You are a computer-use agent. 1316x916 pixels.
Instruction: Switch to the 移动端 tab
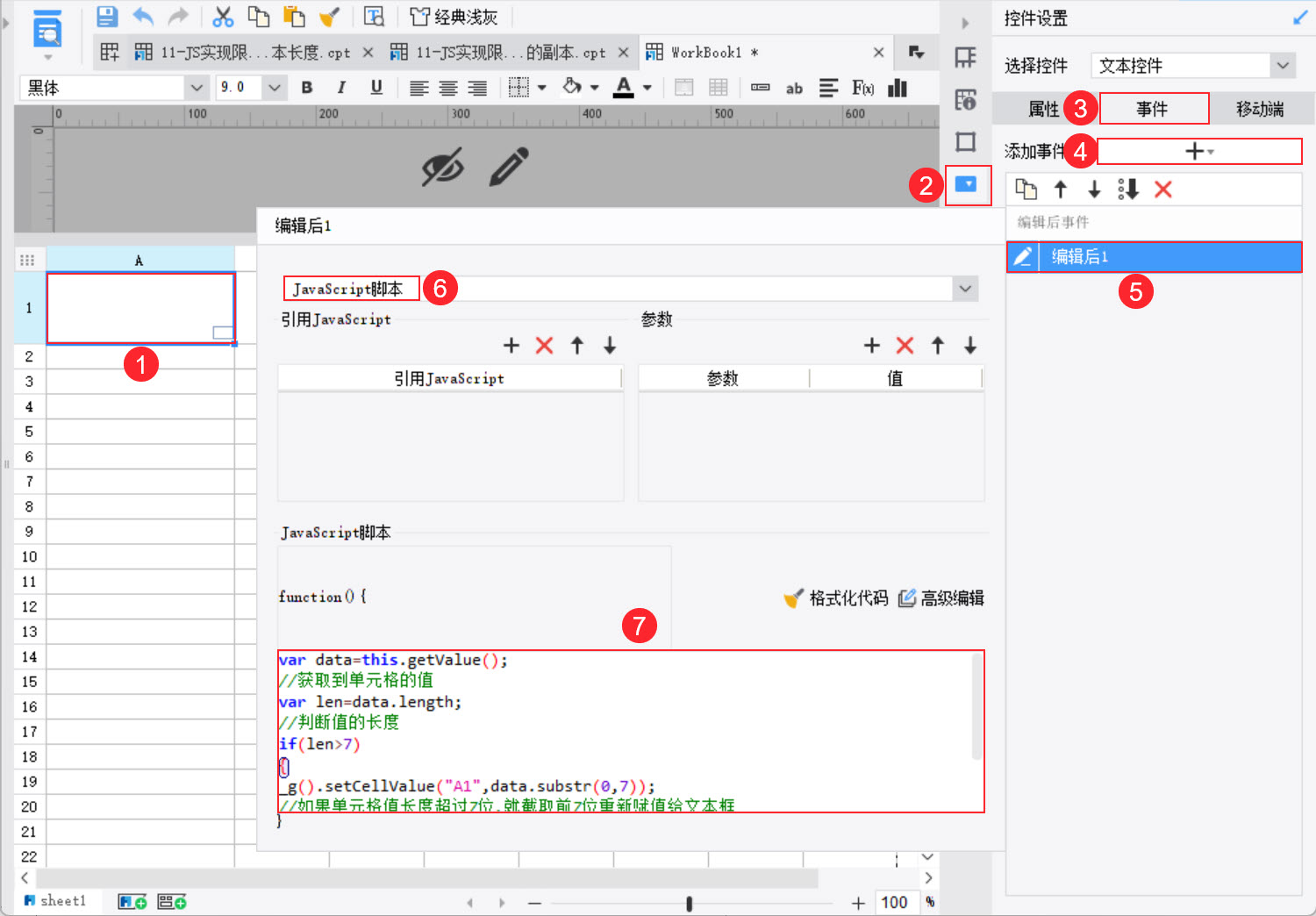coord(1260,109)
